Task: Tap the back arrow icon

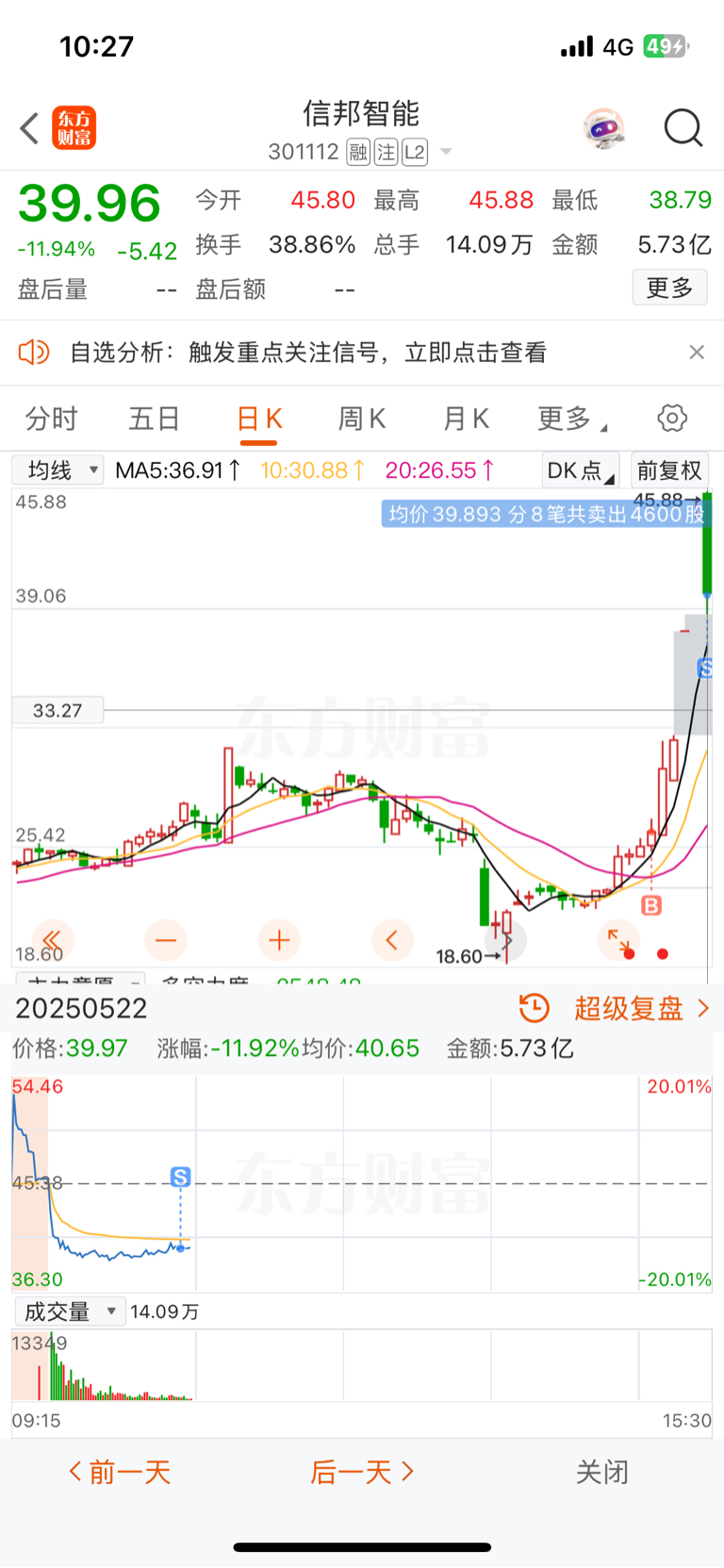Action: tap(29, 128)
